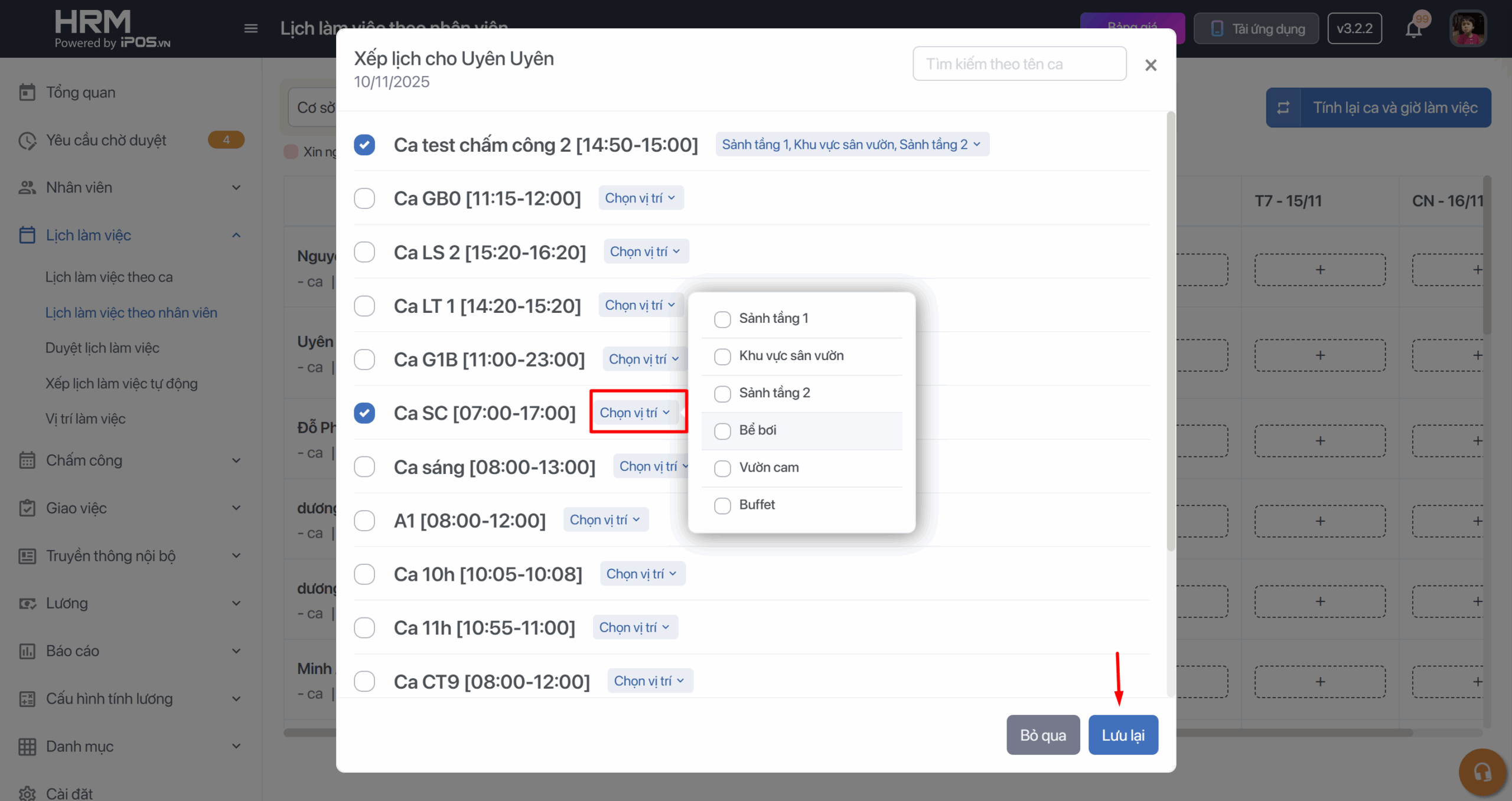Screen dimensions: 1512x801
Task: Click the hamburger menu icon
Action: 251,28
